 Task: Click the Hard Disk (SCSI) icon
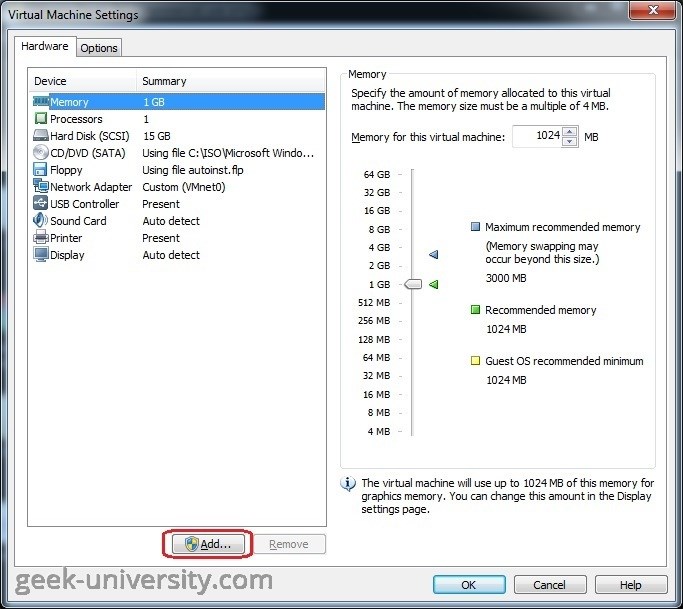(x=41, y=135)
